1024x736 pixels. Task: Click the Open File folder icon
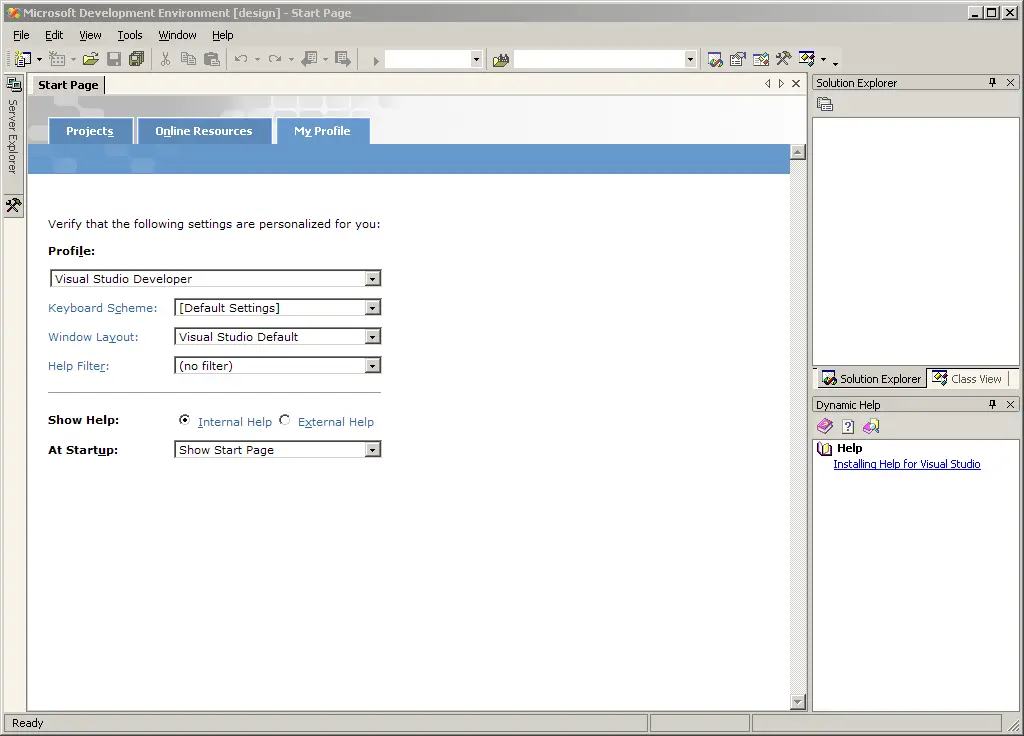[x=91, y=59]
